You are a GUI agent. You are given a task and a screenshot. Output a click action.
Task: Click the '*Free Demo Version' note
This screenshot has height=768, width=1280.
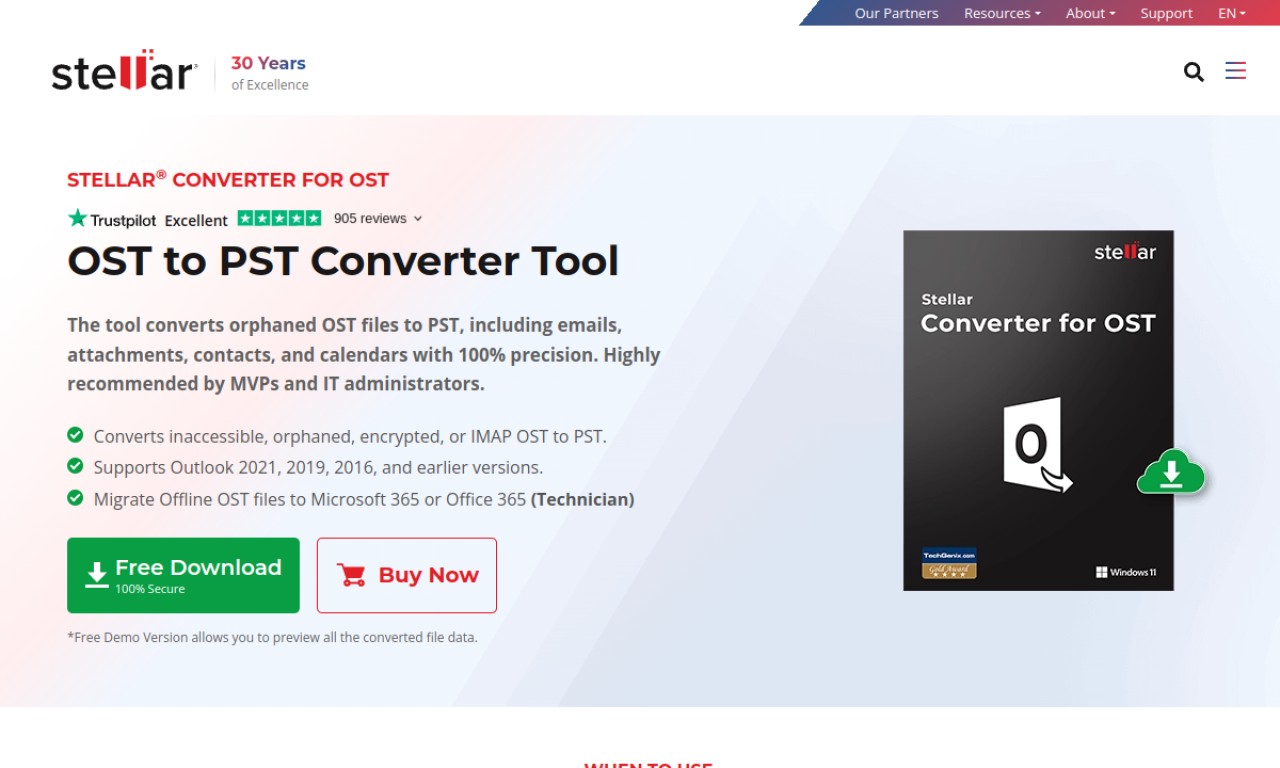pos(272,637)
